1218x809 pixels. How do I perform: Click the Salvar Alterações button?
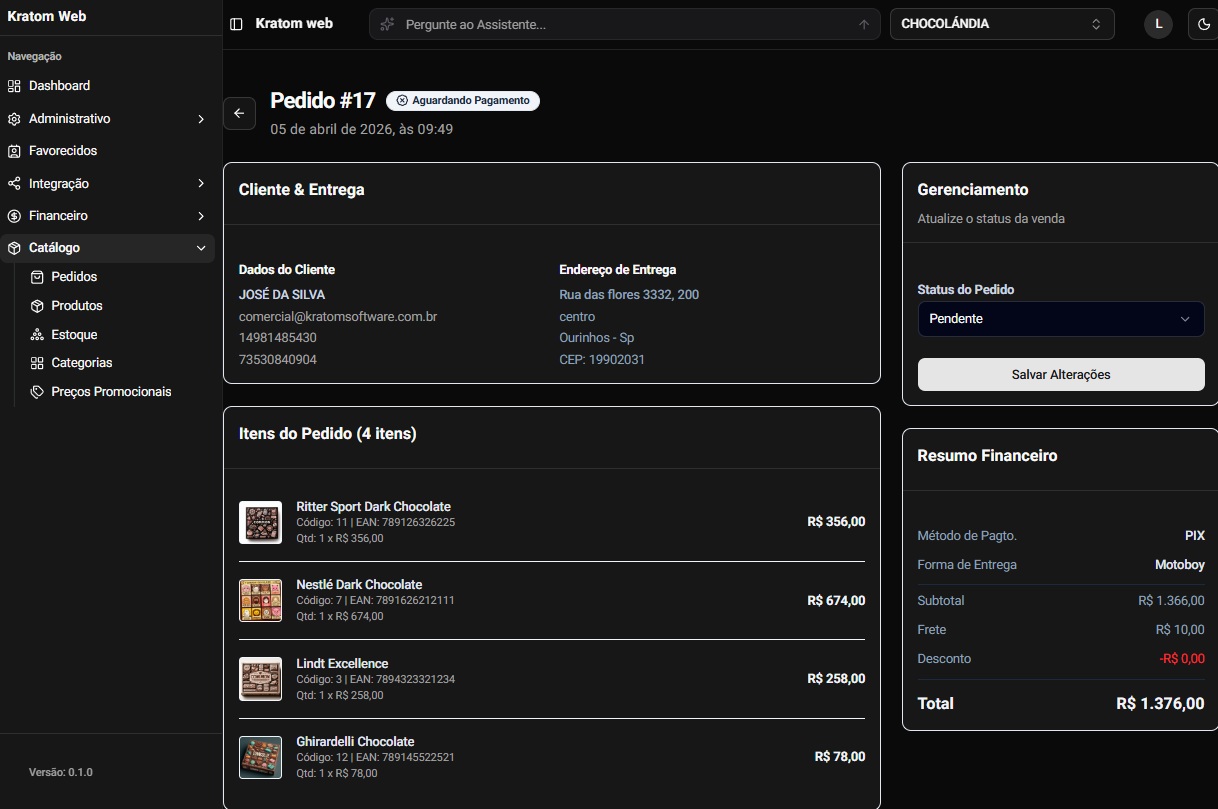(1060, 374)
